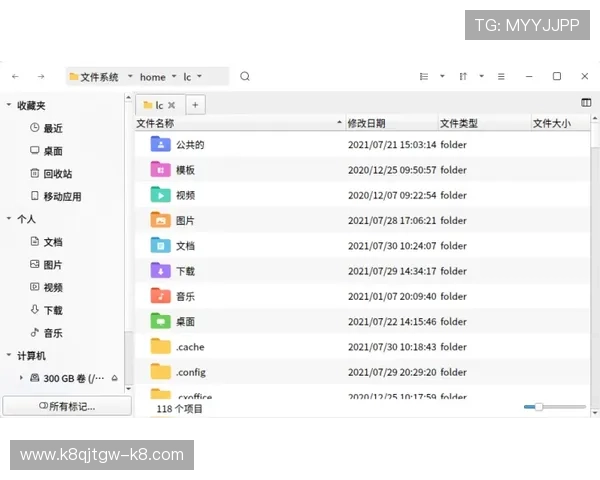Expand lc breadcrumb dropdown
The height and width of the screenshot is (480, 600).
(199, 76)
